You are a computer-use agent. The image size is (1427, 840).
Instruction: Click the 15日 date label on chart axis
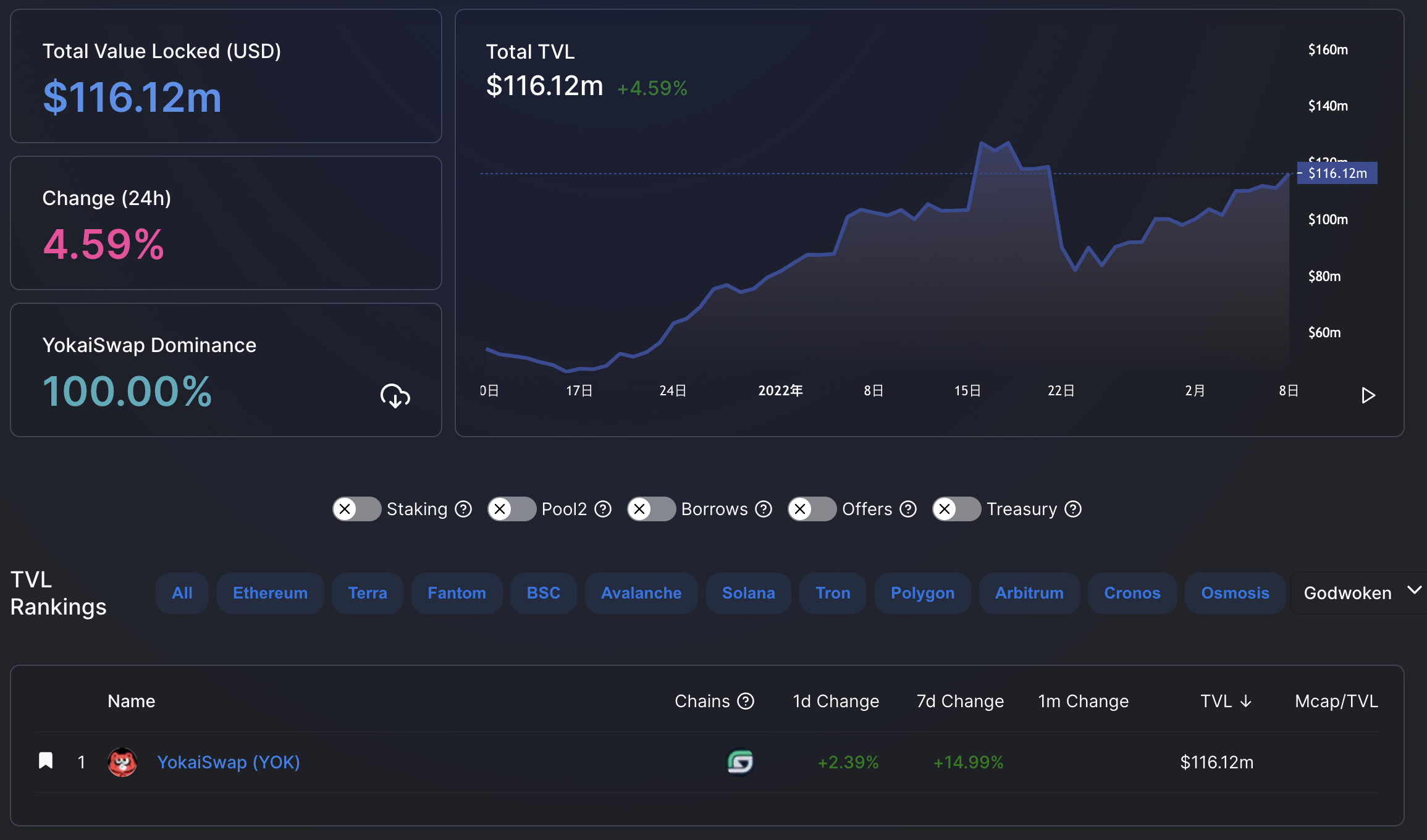967,390
